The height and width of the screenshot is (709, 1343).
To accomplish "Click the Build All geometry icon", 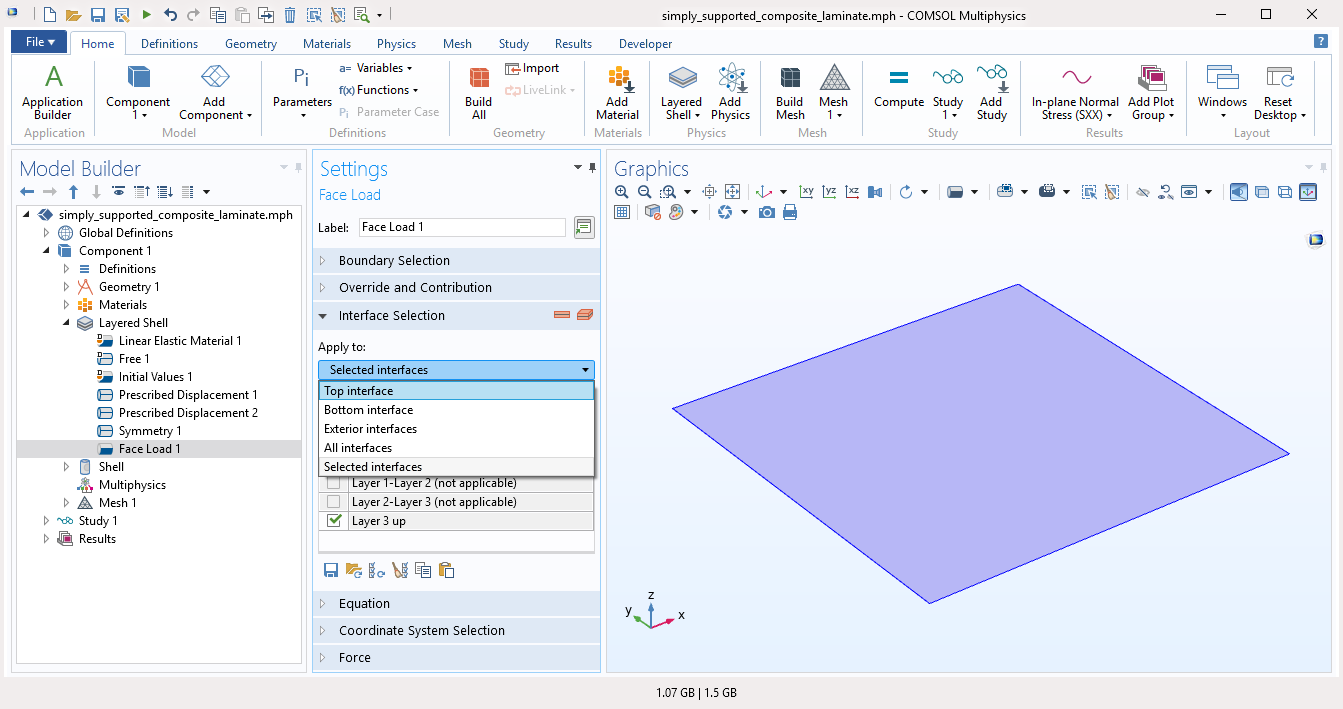I will point(478,92).
